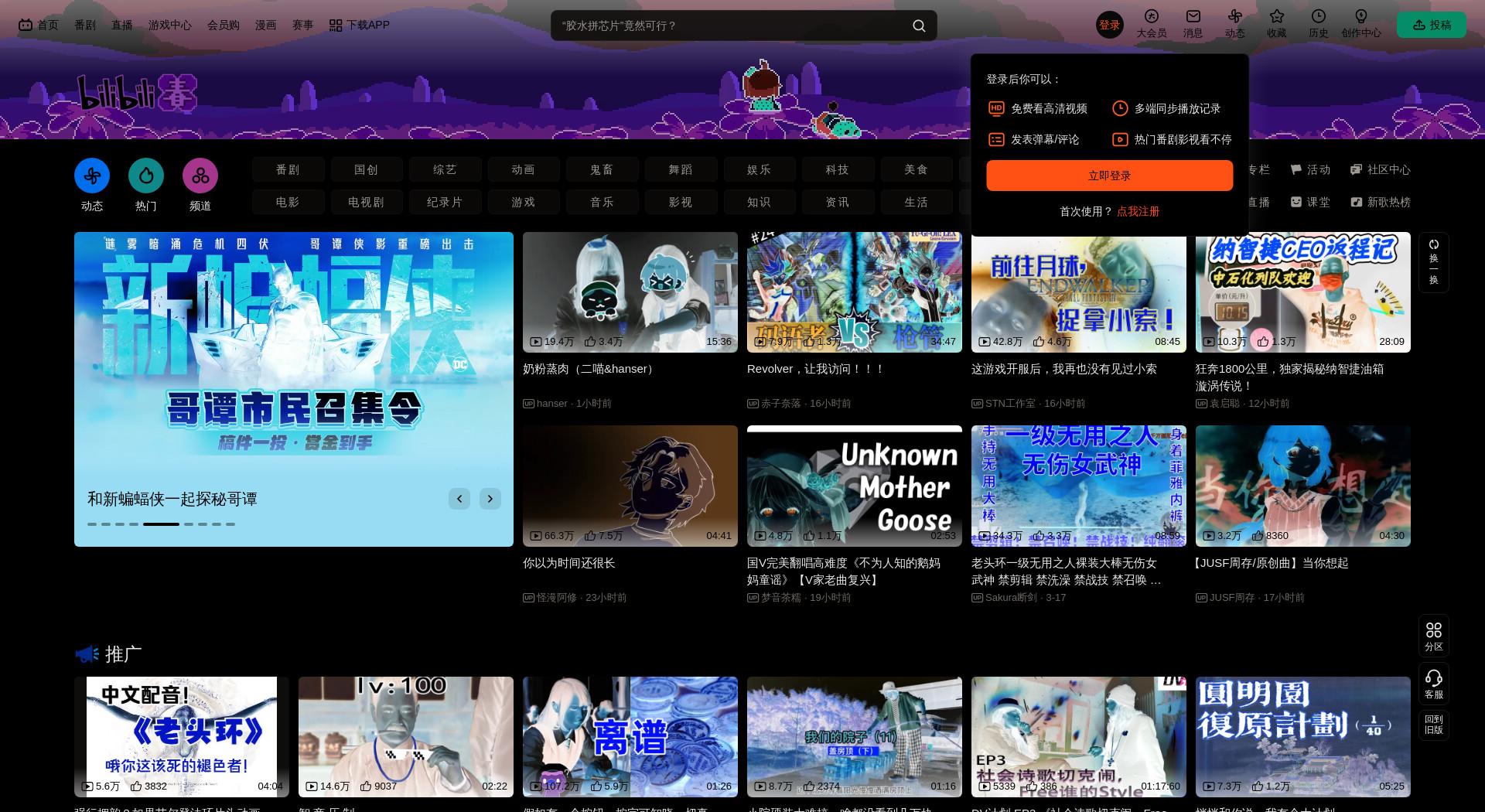Click 下载APP with grid icon
Viewport: 1485px width, 812px height.
tap(360, 25)
